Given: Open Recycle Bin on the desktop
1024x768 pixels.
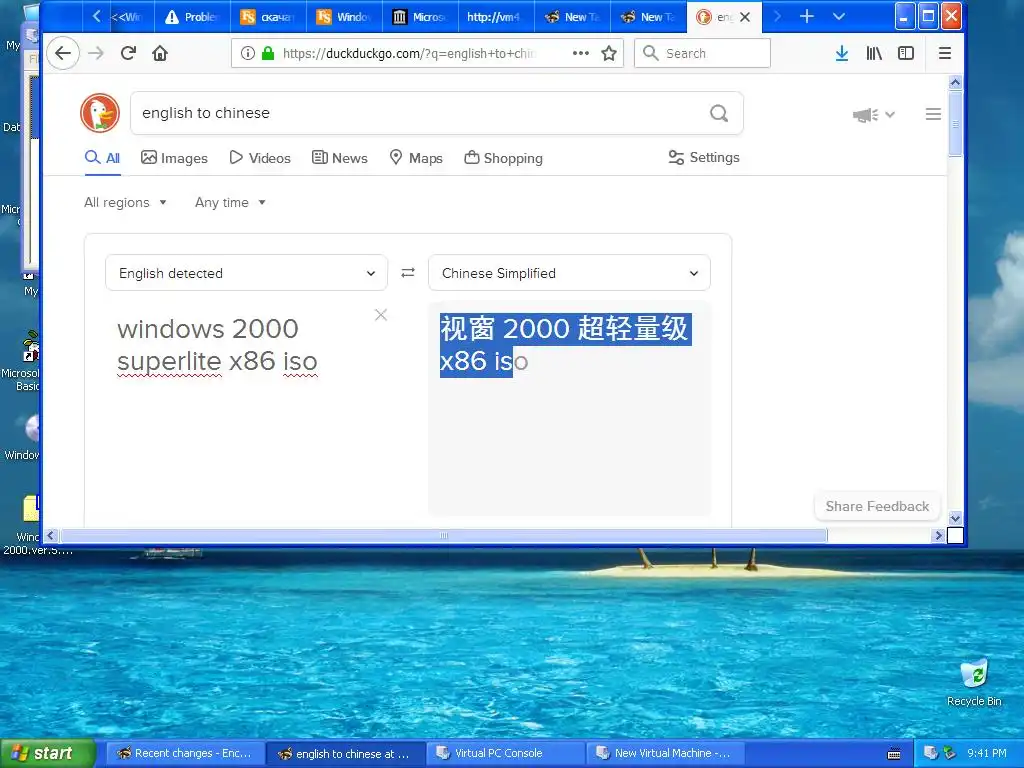Looking at the screenshot, I should coord(974,682).
